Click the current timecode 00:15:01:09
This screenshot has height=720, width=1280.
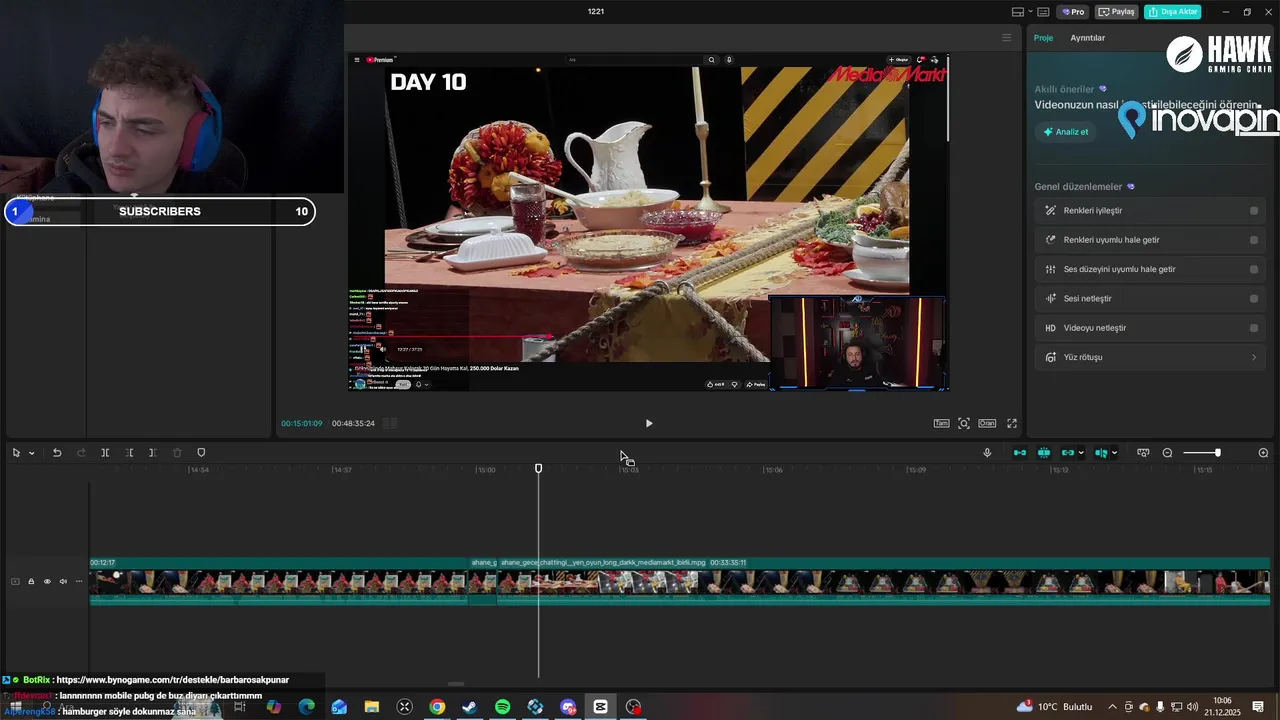pos(301,423)
